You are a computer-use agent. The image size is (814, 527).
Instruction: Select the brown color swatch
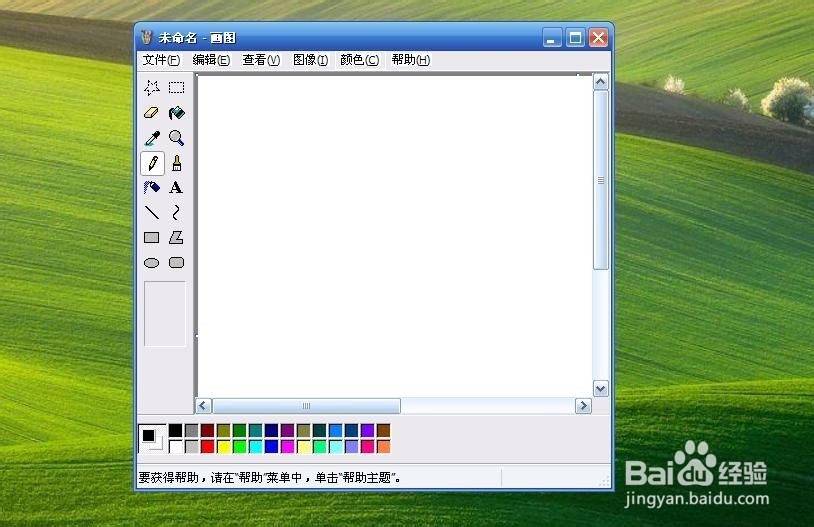[x=384, y=430]
